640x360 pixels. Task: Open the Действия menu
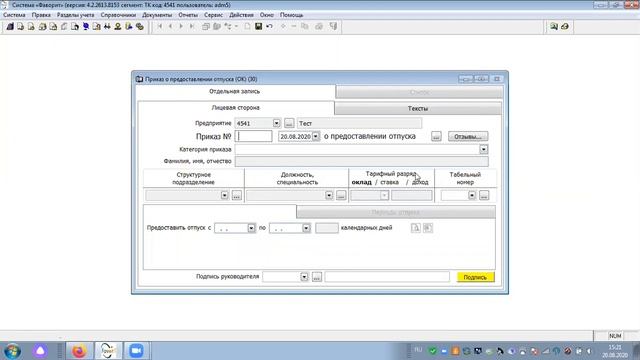pyautogui.click(x=241, y=15)
